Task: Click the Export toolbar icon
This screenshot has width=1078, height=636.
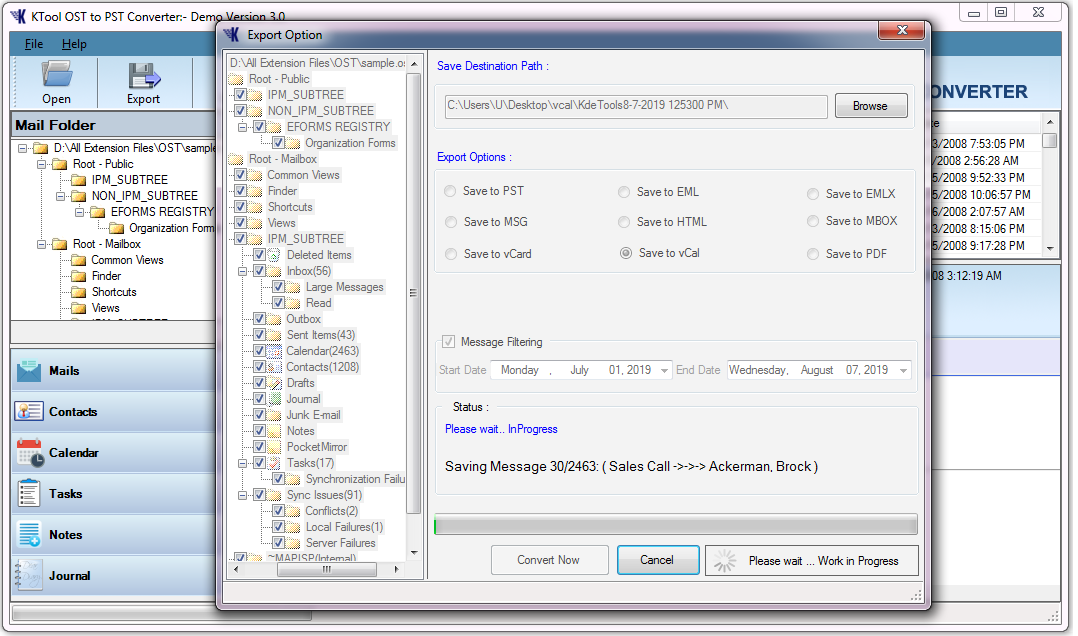Action: [x=144, y=75]
